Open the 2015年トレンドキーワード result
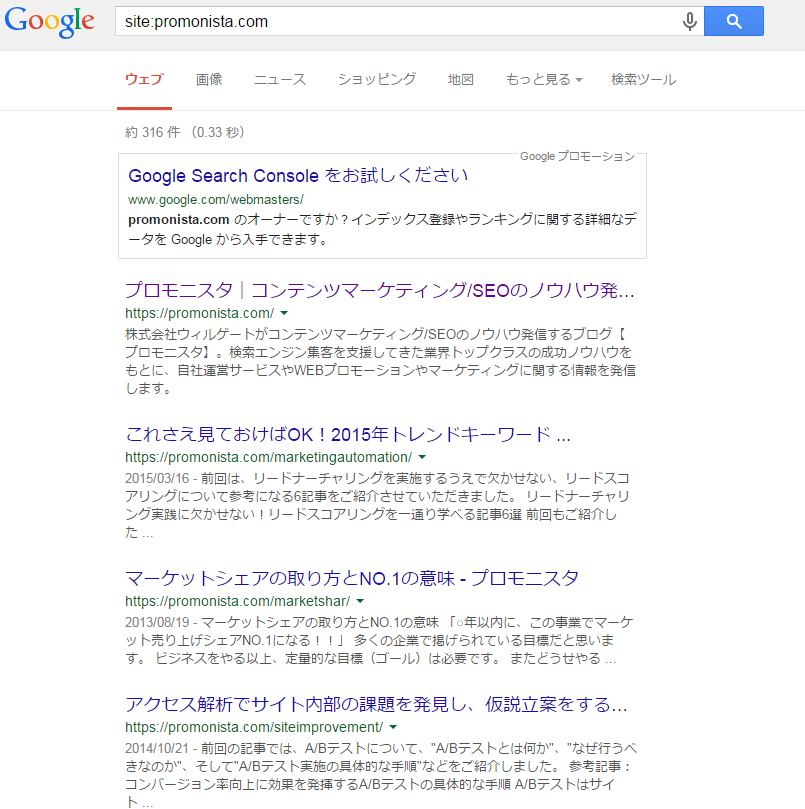 point(348,435)
